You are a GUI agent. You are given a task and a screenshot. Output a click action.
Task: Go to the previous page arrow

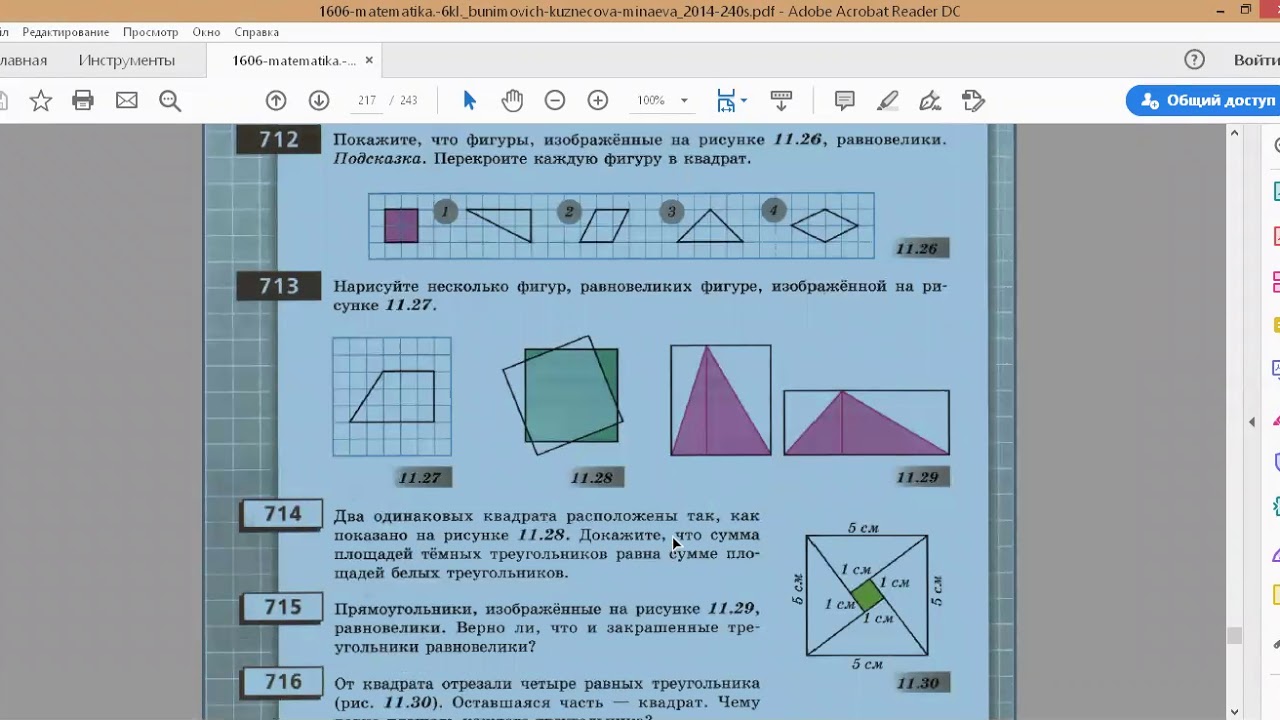pyautogui.click(x=276, y=100)
